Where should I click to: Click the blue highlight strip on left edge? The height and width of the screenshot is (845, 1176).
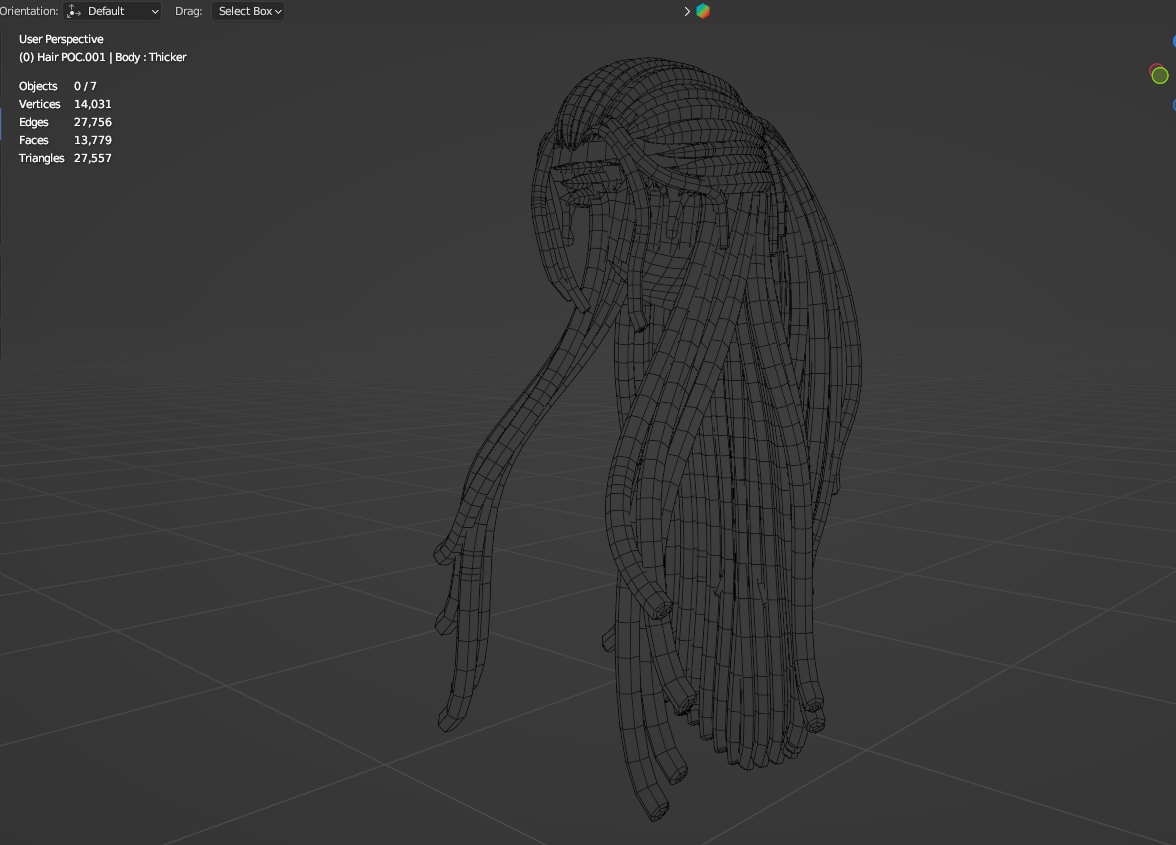(1, 125)
